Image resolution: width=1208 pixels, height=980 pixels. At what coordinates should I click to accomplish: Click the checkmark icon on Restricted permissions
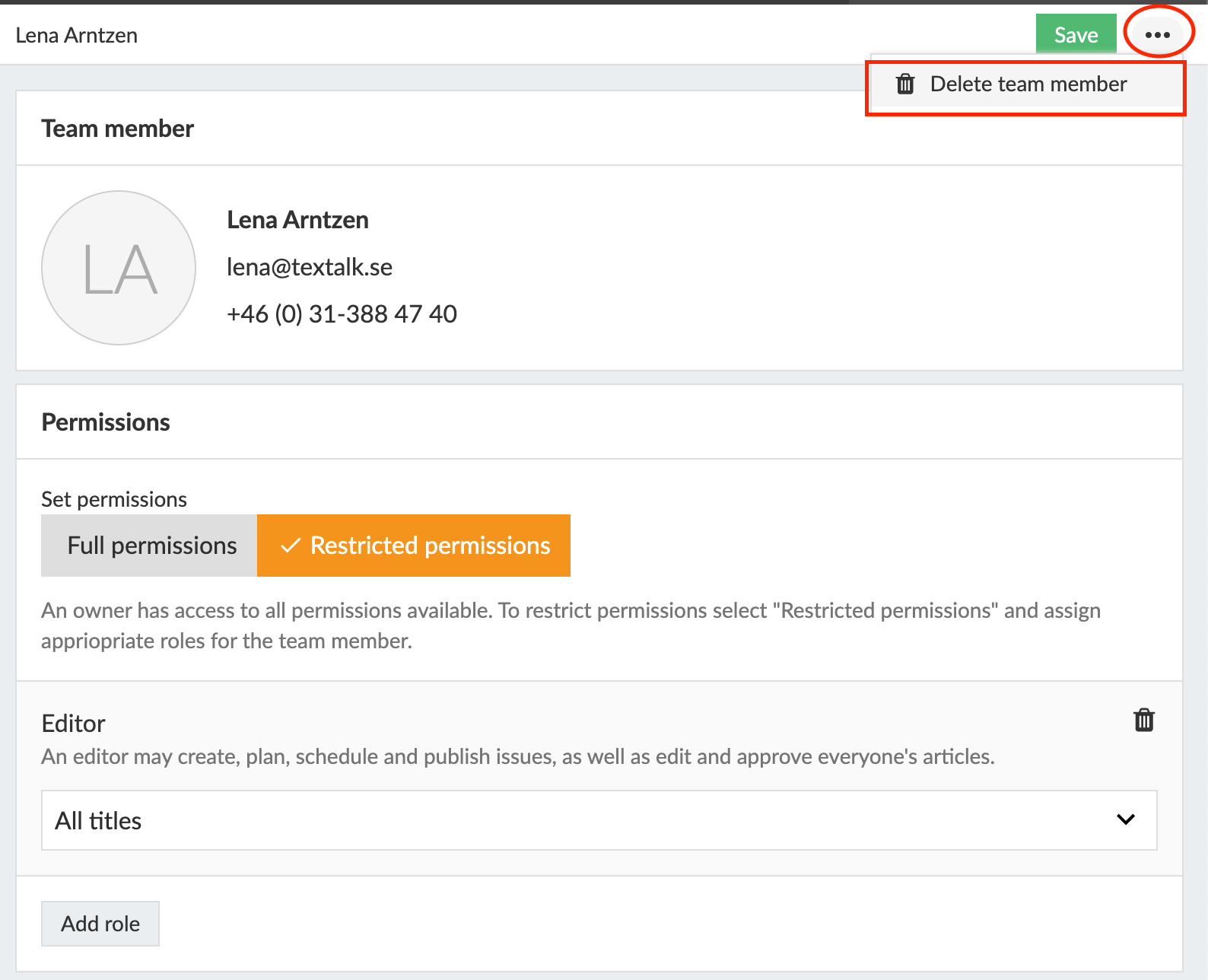[x=291, y=546]
